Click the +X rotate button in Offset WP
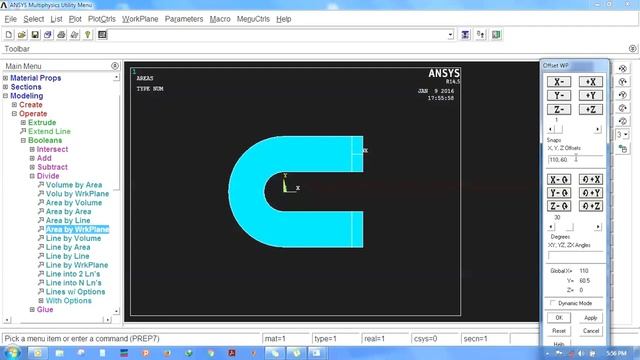This screenshot has height=360, width=640. point(591,180)
